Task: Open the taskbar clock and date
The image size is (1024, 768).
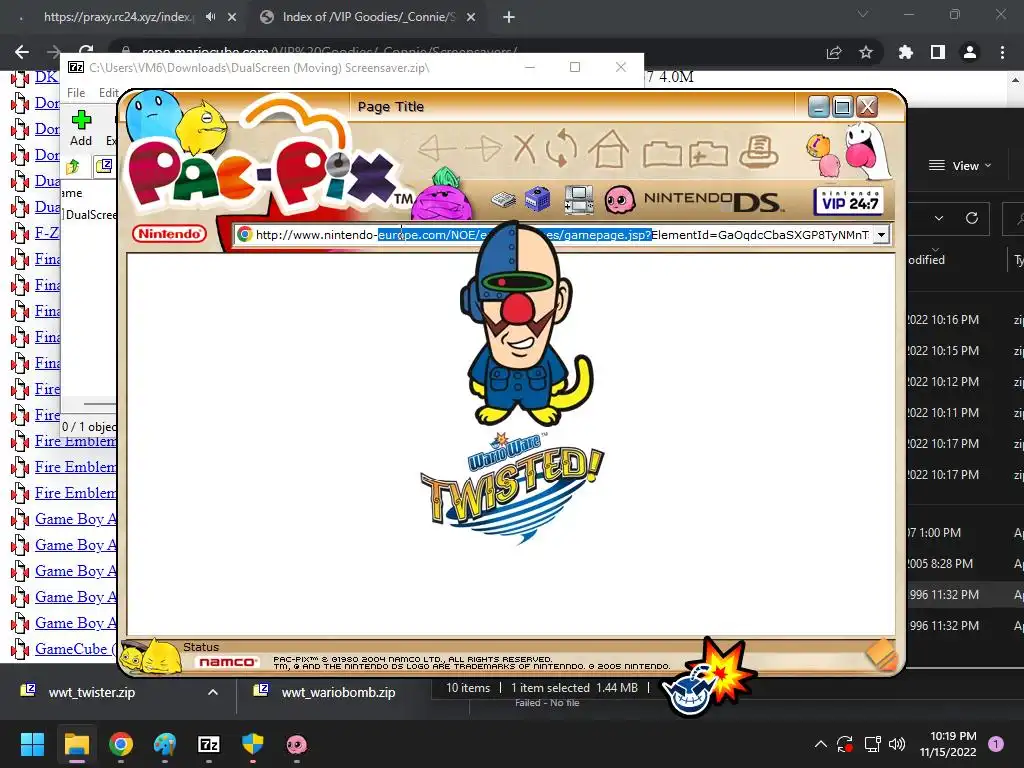Action: click(948, 744)
